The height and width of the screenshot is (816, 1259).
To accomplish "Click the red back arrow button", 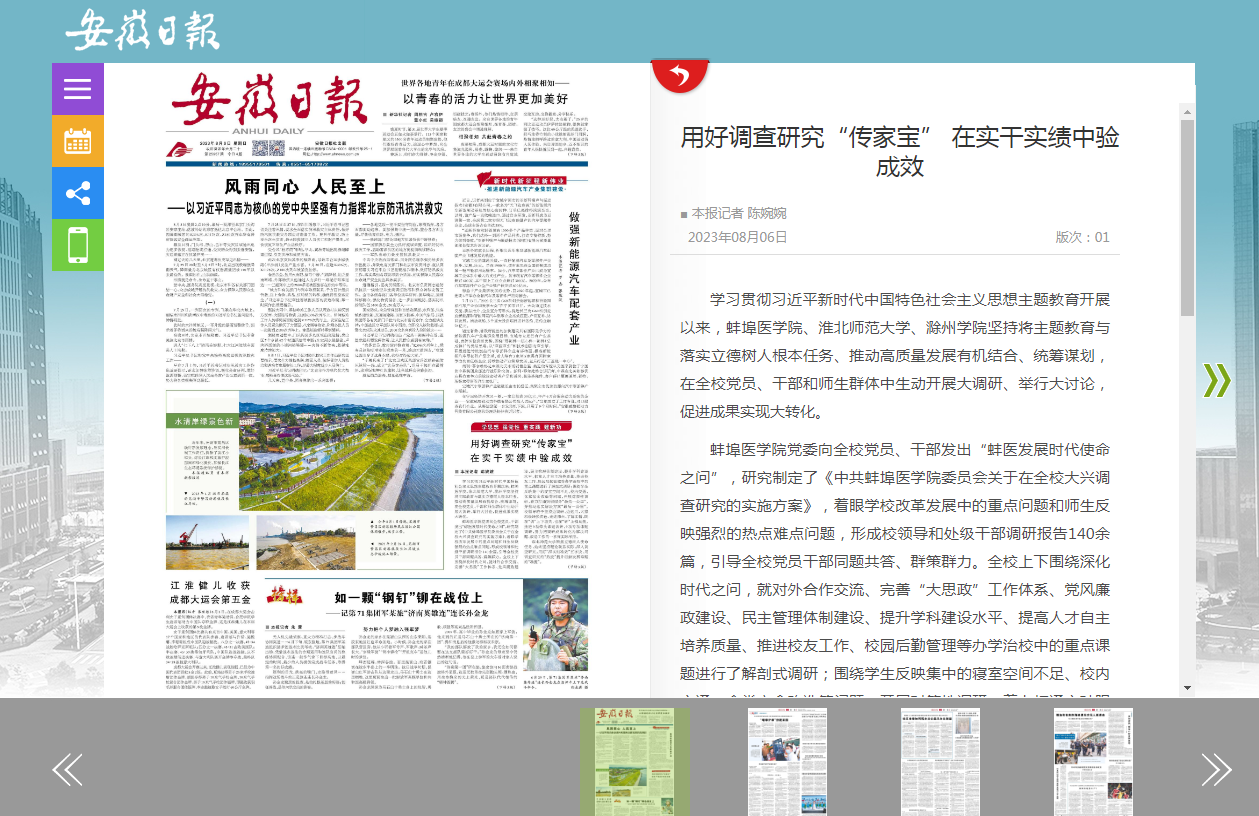I will click(x=680, y=75).
